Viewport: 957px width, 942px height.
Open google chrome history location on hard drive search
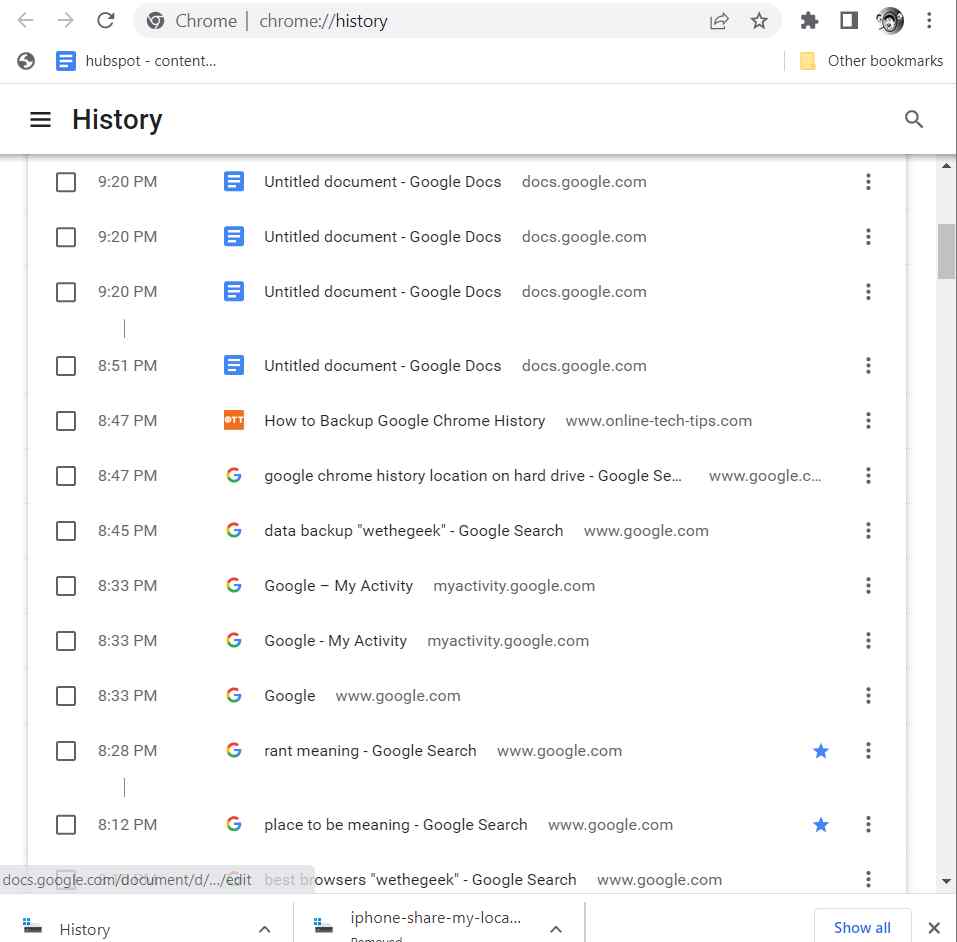click(x=473, y=476)
